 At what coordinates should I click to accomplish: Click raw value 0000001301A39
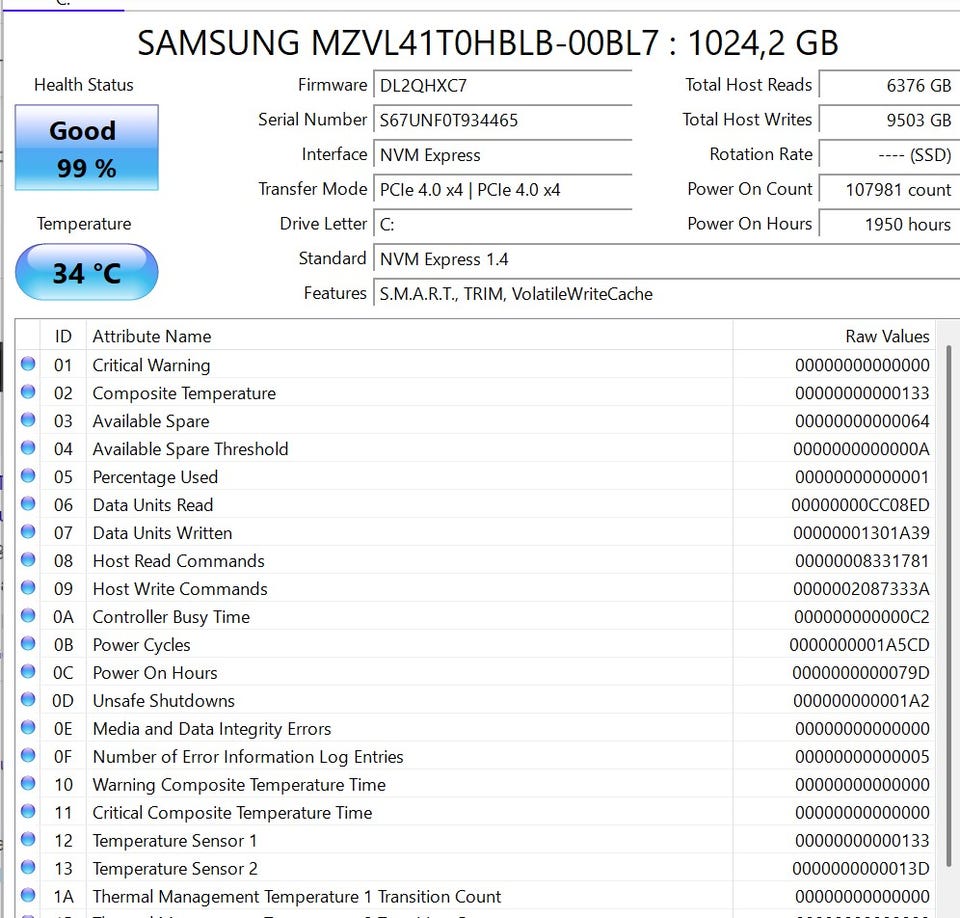coord(861,533)
